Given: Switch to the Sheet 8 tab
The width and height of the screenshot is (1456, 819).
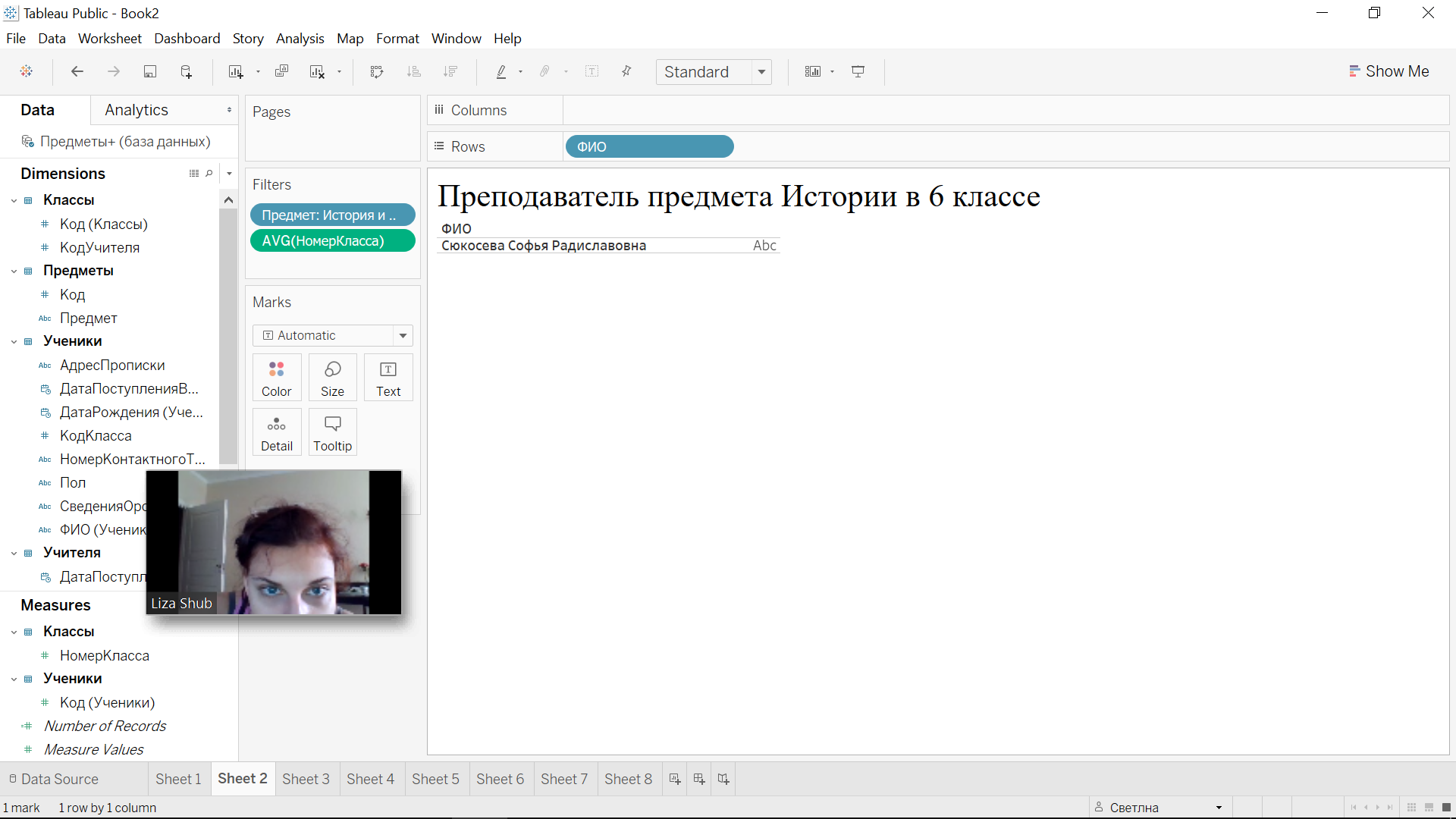Looking at the screenshot, I should [x=628, y=779].
